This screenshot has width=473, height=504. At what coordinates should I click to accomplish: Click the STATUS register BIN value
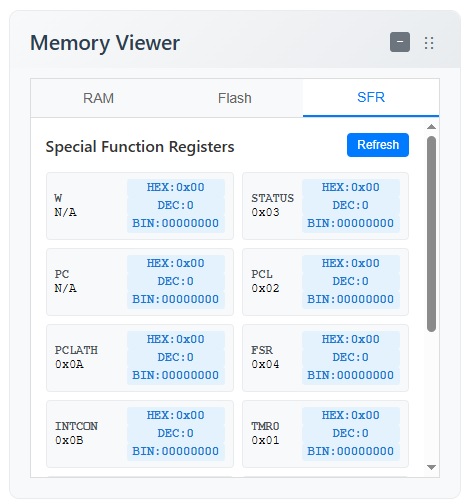coord(351,223)
